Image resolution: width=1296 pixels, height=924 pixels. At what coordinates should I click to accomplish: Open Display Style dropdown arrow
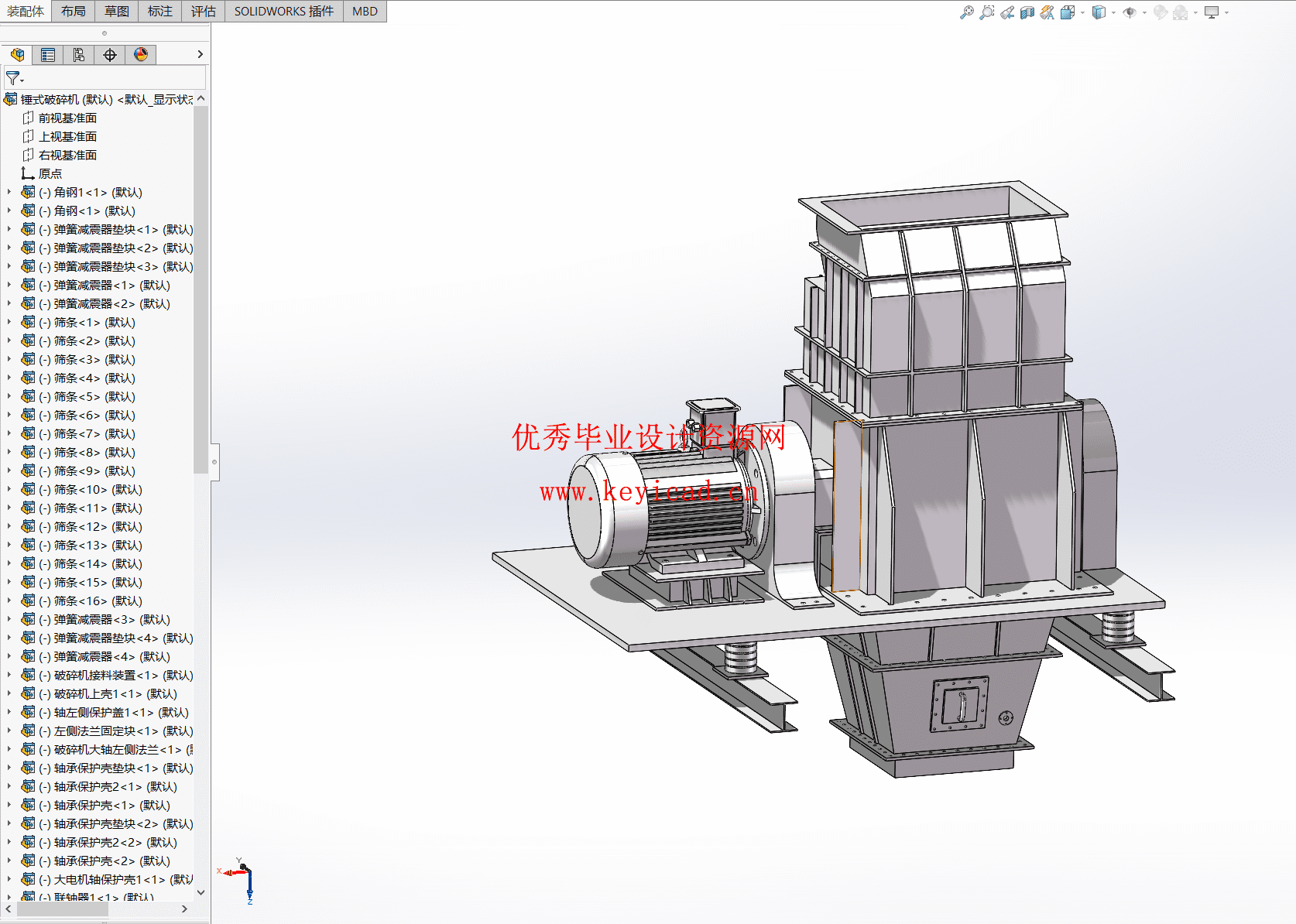[x=1113, y=12]
